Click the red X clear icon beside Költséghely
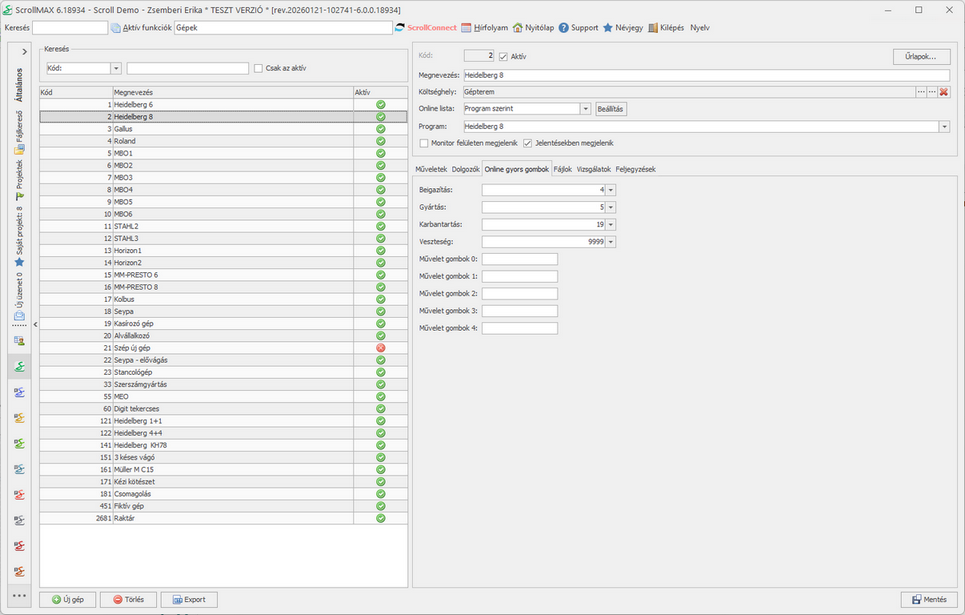965x615 pixels. 944,92
